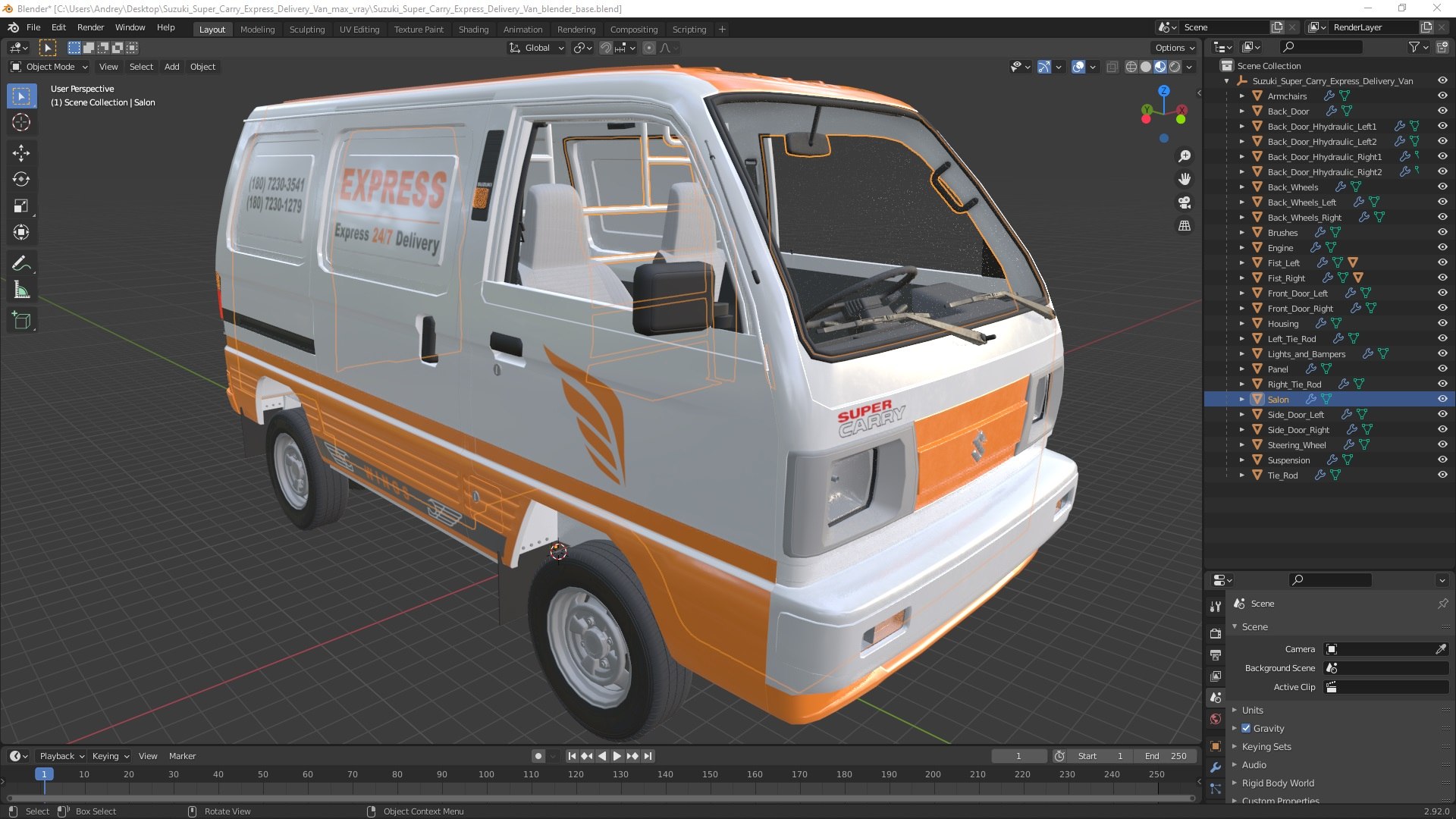Switch to rendered viewport shading
This screenshot has height=819, width=1456.
click(1175, 67)
